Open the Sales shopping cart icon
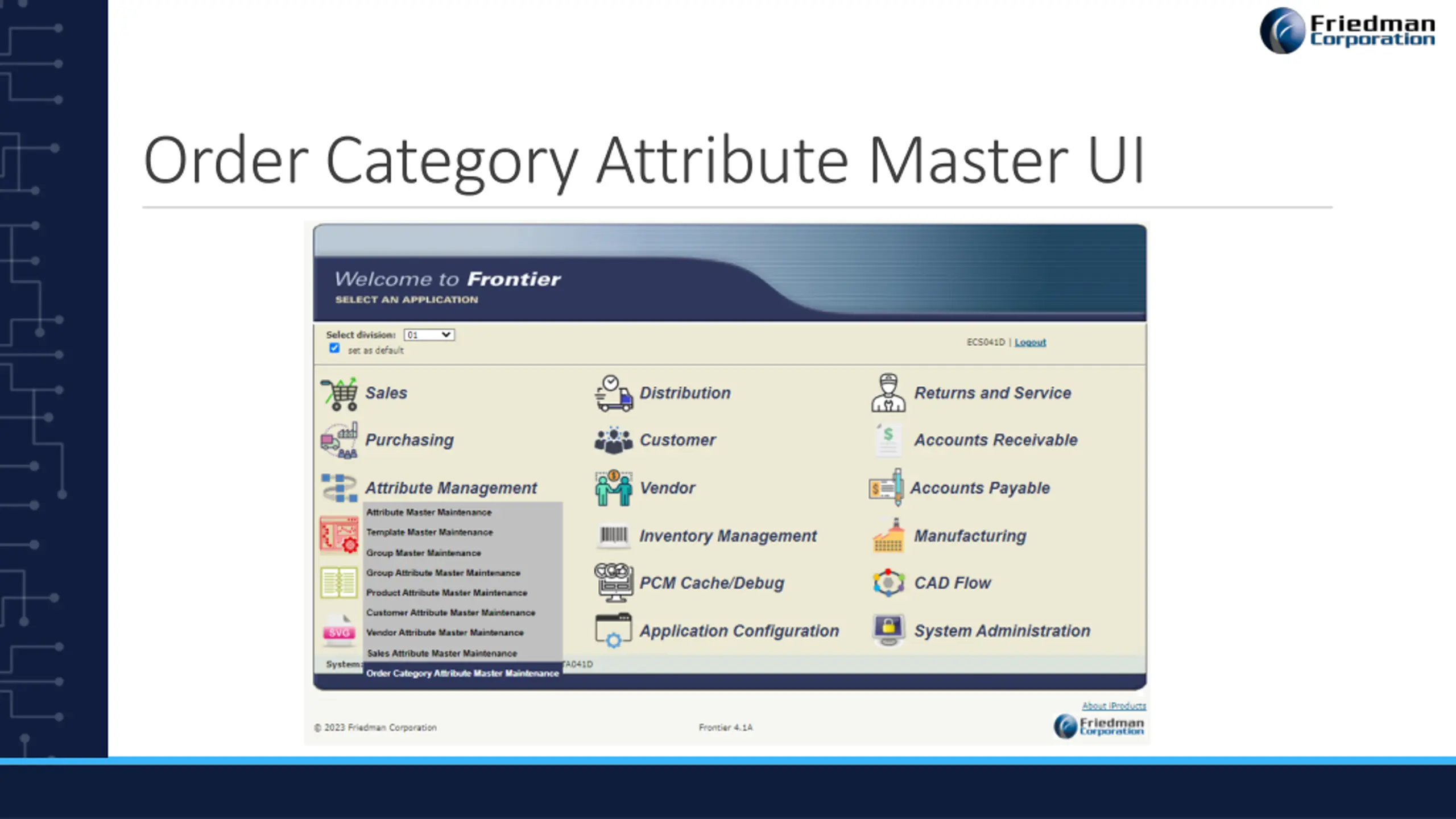Screen dimensions: 1456x819 (339, 394)
